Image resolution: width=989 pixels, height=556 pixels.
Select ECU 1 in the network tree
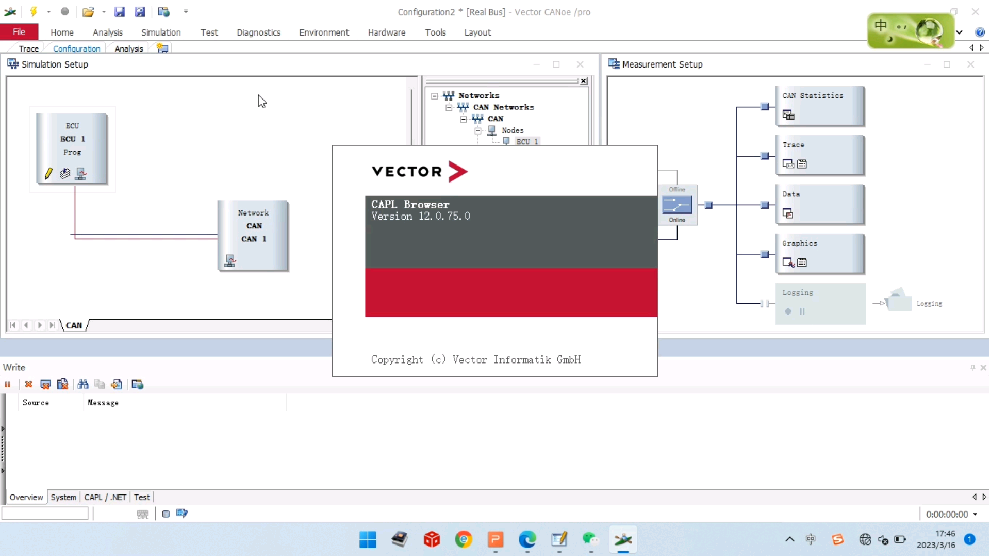point(527,141)
